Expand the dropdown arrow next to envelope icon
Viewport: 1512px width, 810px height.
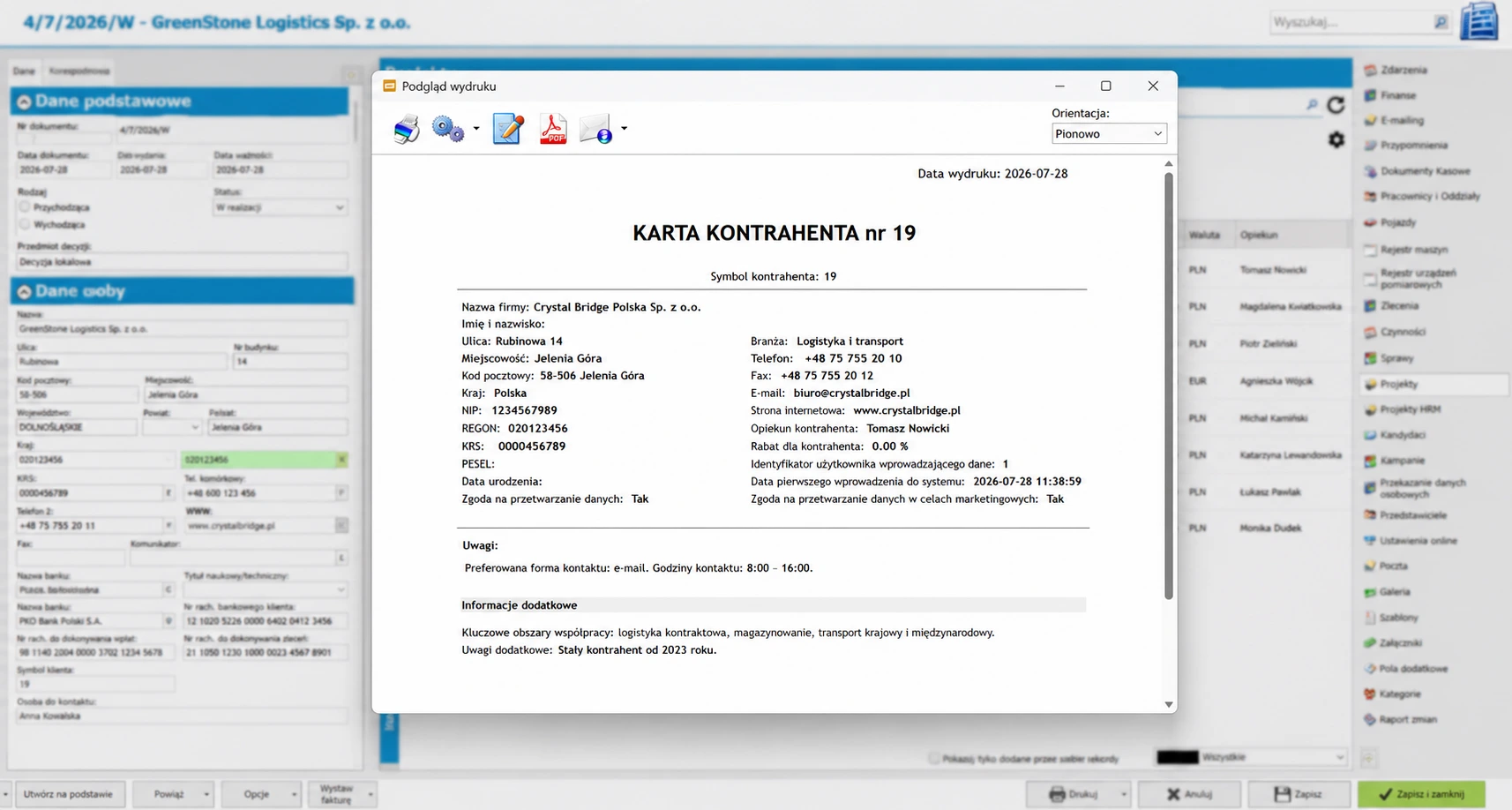coord(624,129)
